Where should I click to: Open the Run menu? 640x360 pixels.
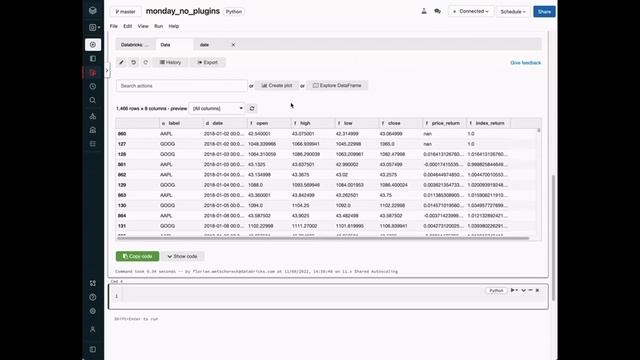[159, 26]
